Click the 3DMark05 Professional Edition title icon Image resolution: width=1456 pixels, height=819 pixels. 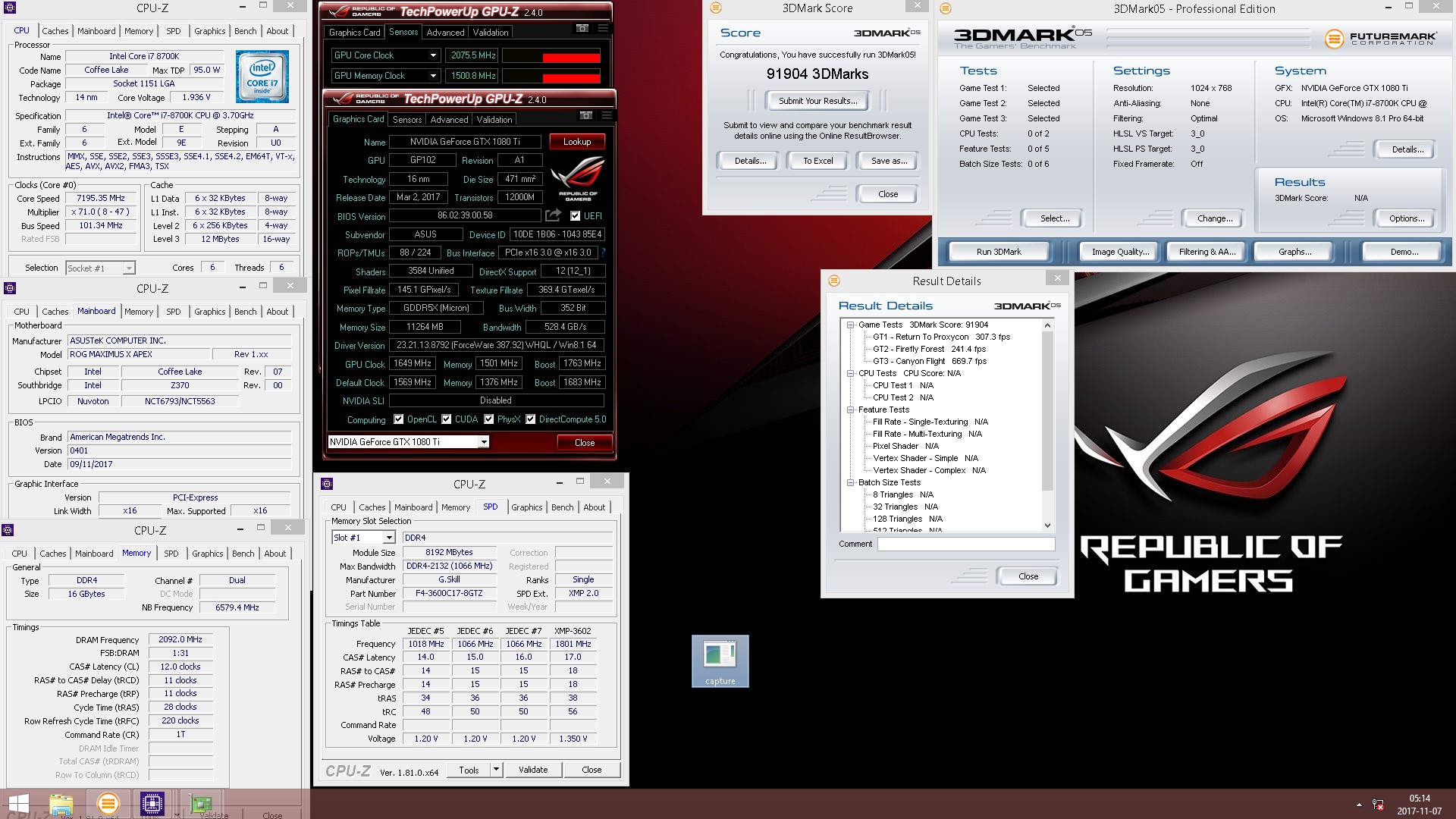pyautogui.click(x=946, y=8)
